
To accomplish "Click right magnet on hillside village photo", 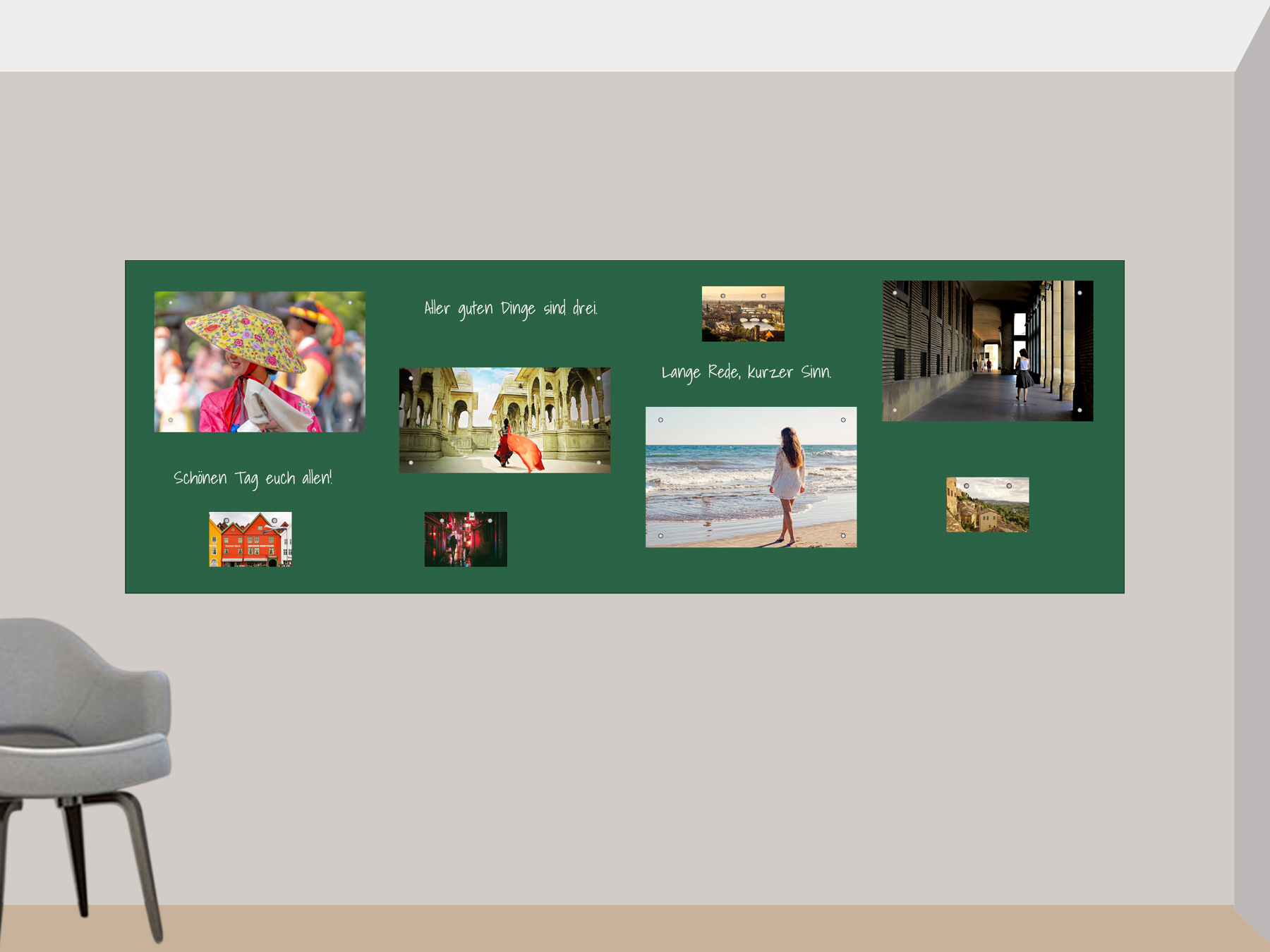I will [1009, 486].
